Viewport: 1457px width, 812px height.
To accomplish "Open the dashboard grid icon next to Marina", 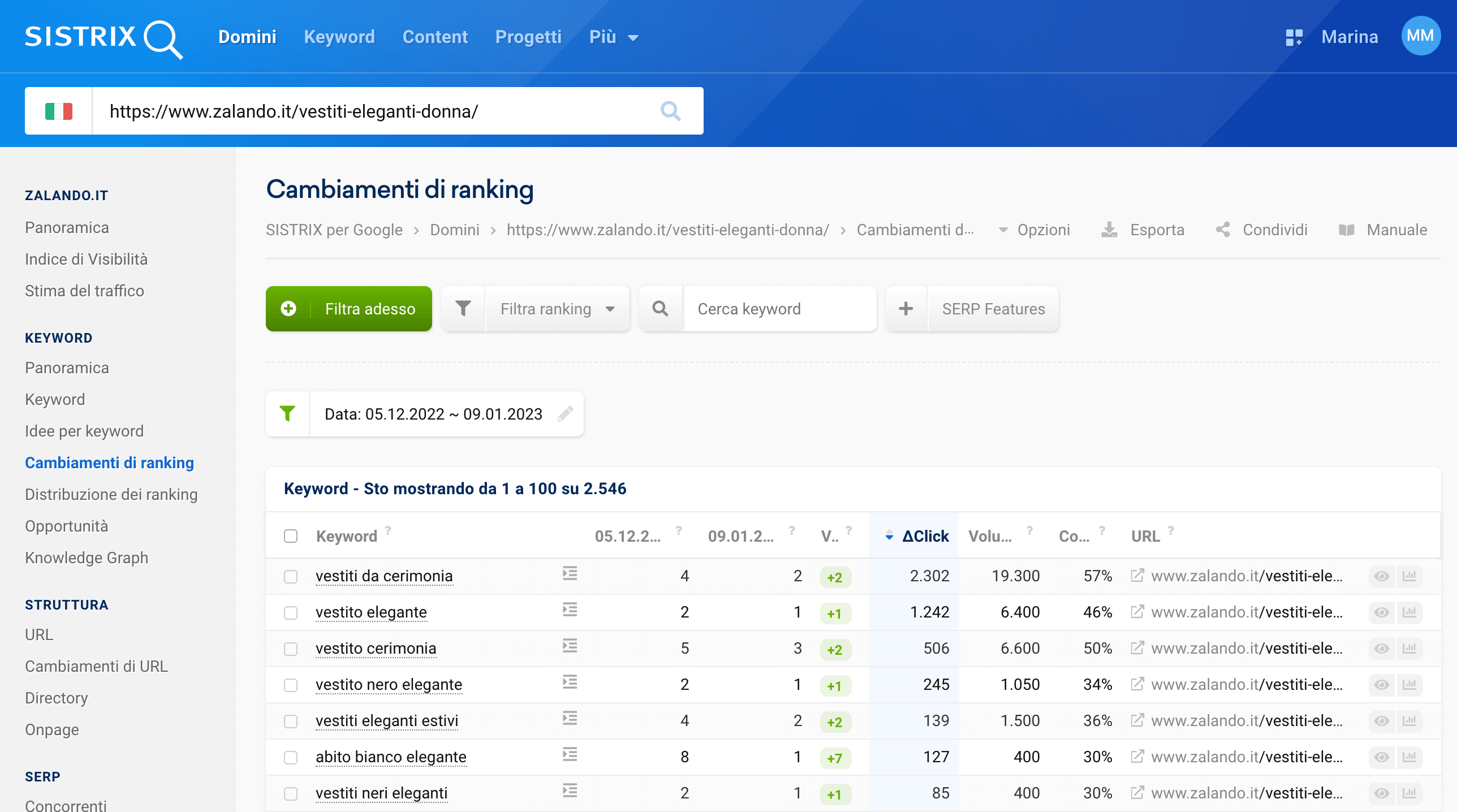I will 1294,37.
